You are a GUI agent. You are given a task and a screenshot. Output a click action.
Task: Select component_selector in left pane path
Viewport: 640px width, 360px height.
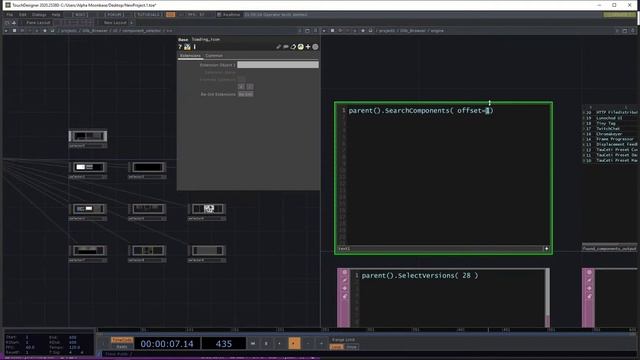click(x=142, y=31)
